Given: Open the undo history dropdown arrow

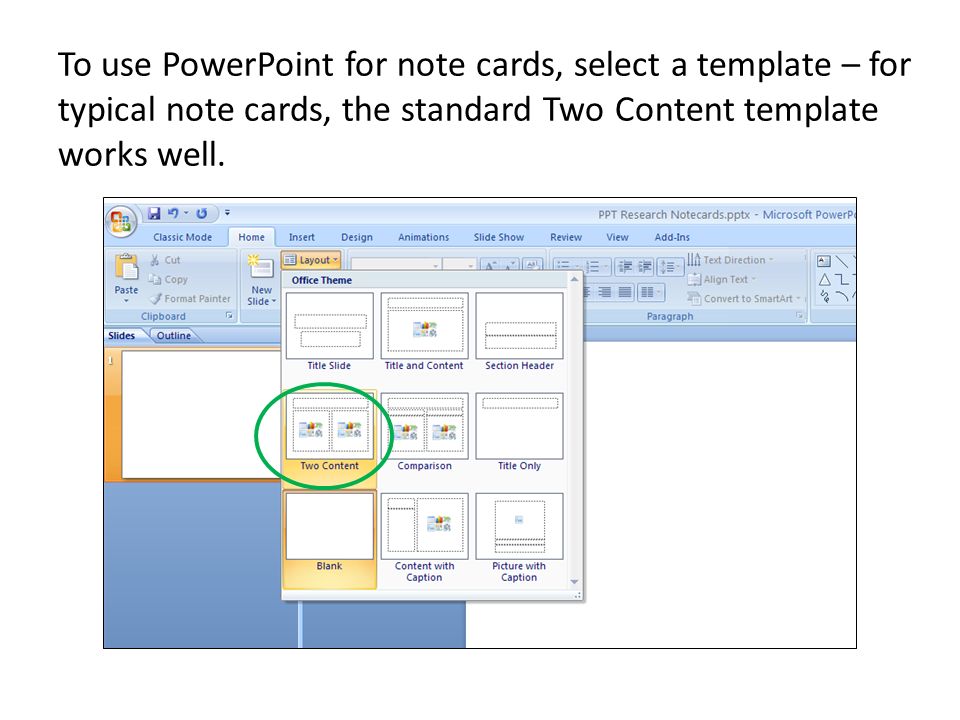Looking at the screenshot, I should (x=186, y=213).
